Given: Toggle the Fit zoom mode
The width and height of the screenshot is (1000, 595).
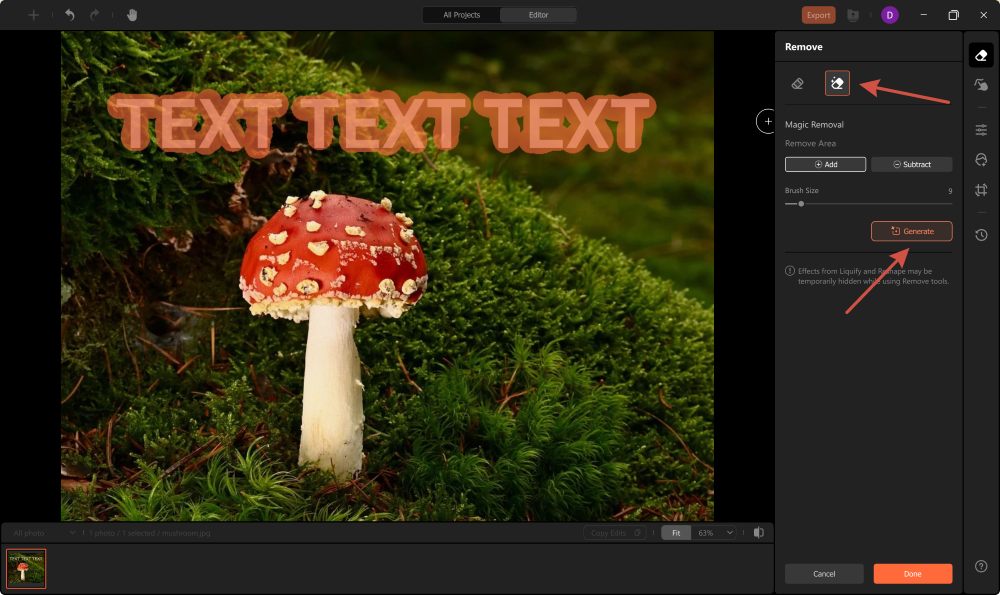Looking at the screenshot, I should 675,533.
